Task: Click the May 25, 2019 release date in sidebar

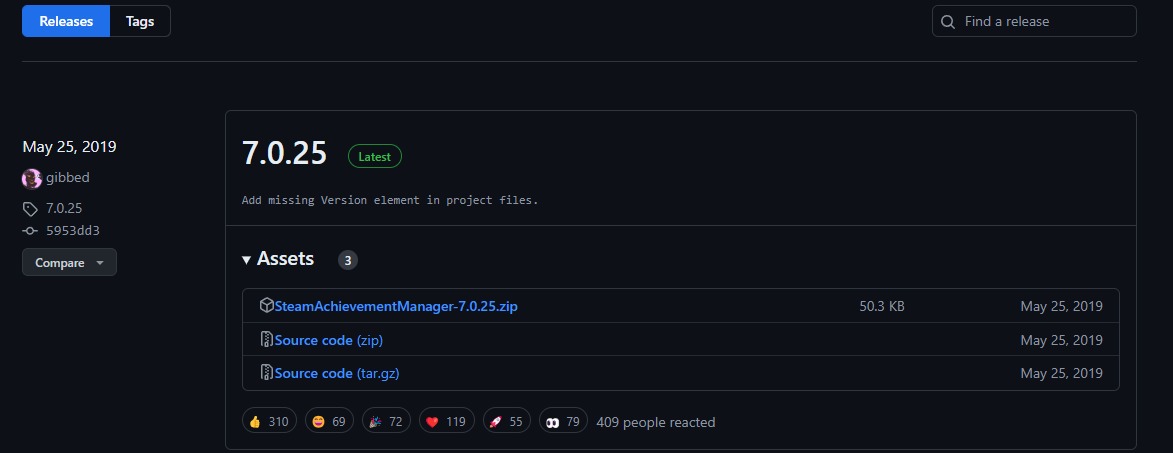Action: (70, 147)
